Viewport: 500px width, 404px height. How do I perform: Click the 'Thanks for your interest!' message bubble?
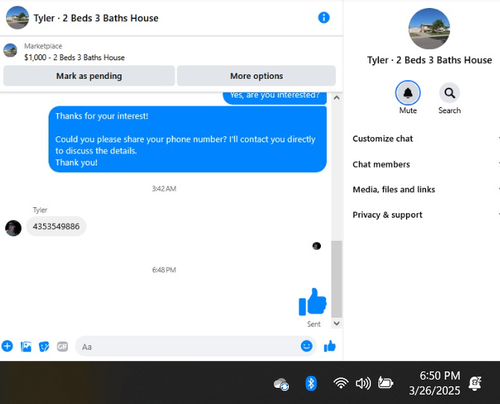[187, 139]
